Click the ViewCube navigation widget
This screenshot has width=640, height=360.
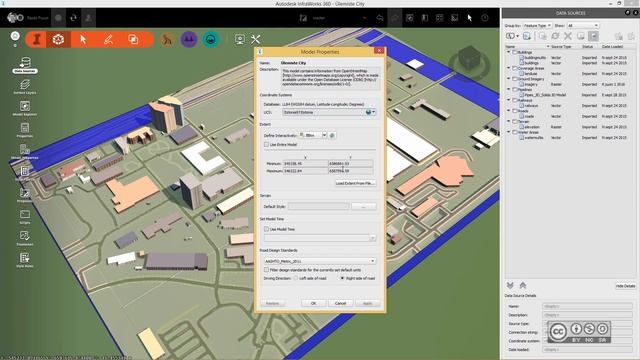tap(469, 62)
